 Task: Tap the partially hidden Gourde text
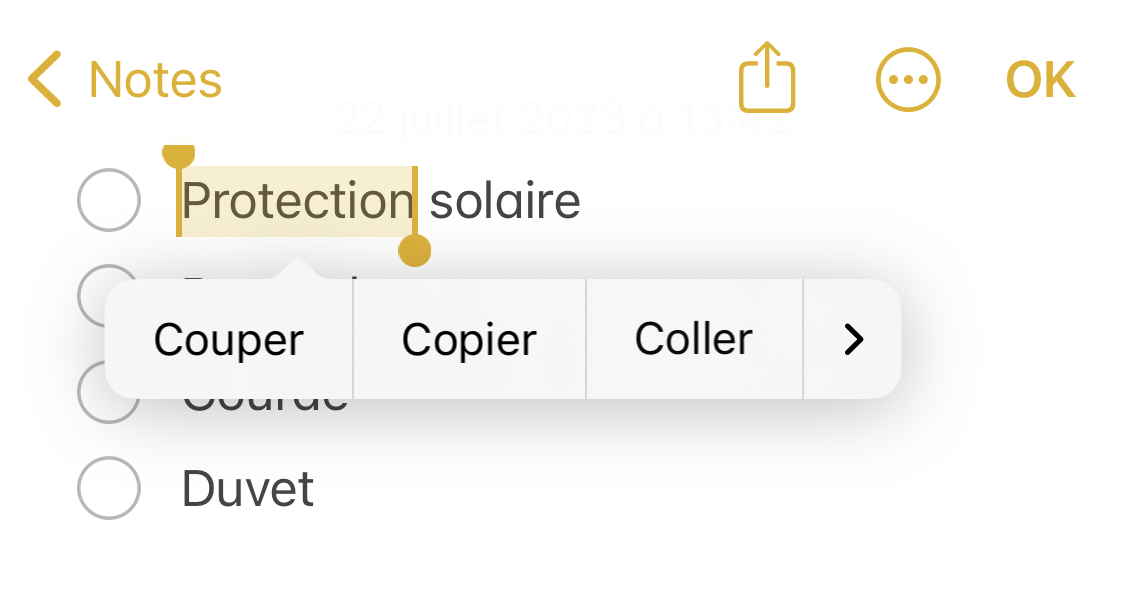[x=265, y=405]
